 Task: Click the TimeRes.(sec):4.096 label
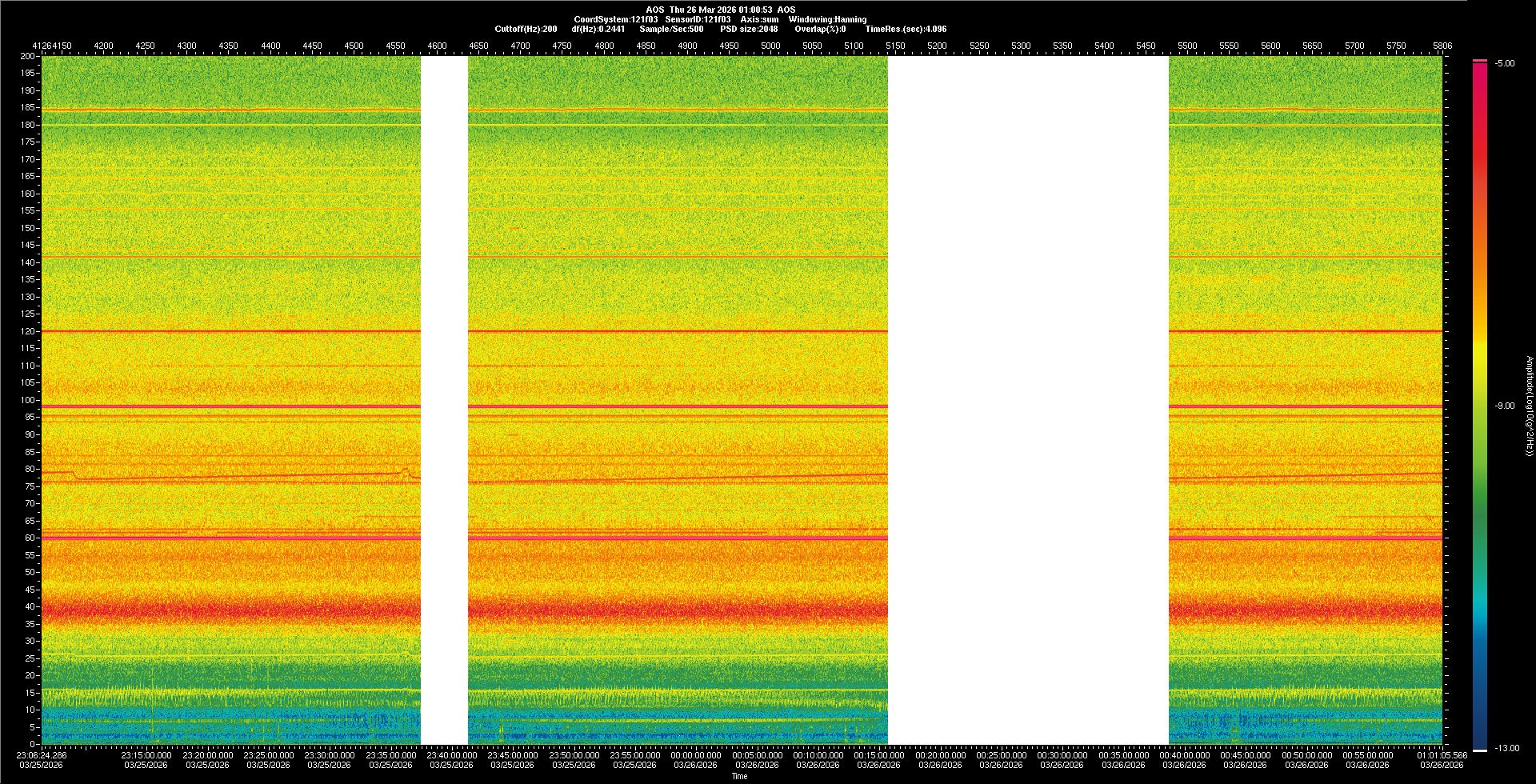pos(906,29)
